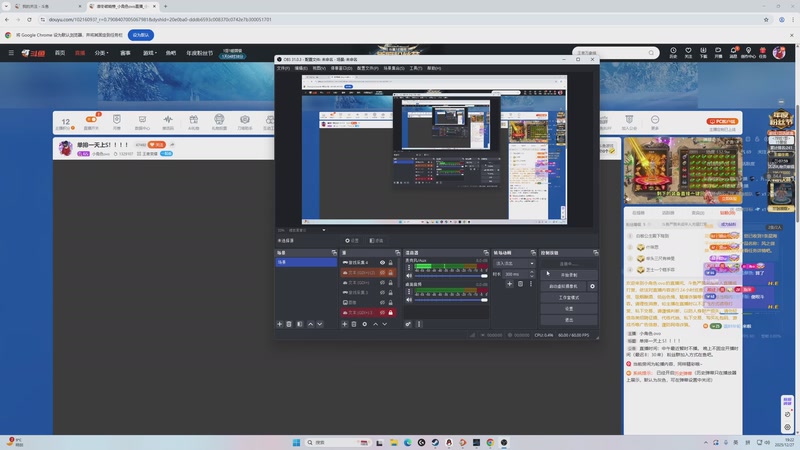The image size is (800, 450).
Task: Remove scene transition with the trash icon
Action: (520, 284)
